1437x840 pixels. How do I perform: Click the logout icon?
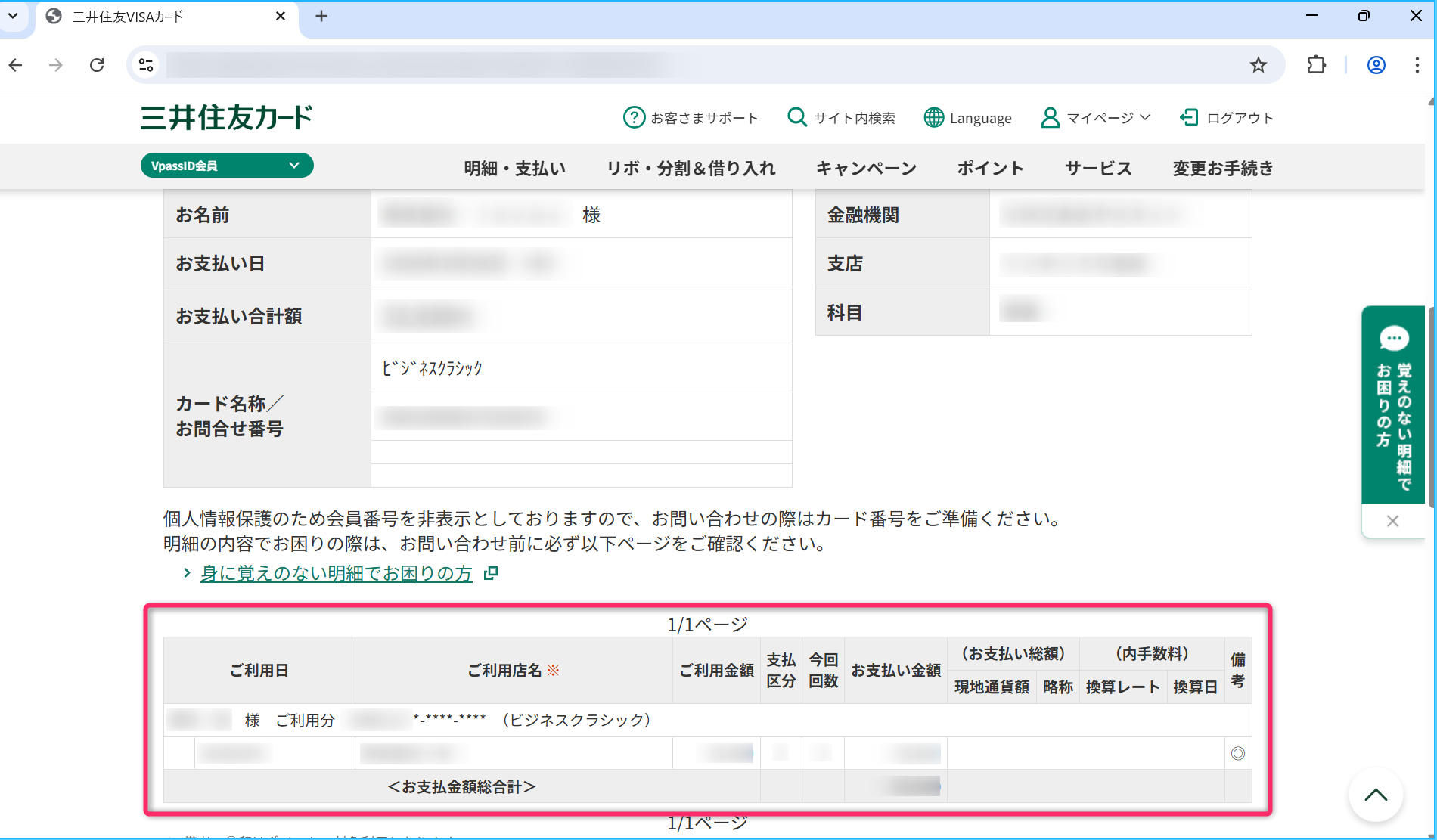pyautogui.click(x=1189, y=117)
